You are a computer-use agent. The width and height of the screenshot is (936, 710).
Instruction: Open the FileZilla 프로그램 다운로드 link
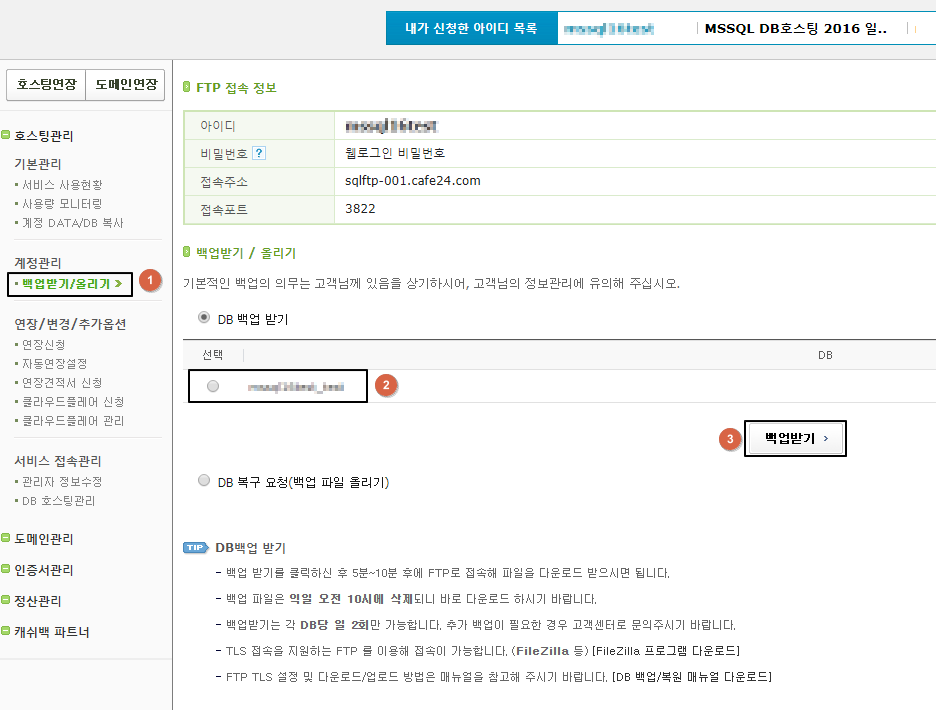pyautogui.click(x=666, y=651)
